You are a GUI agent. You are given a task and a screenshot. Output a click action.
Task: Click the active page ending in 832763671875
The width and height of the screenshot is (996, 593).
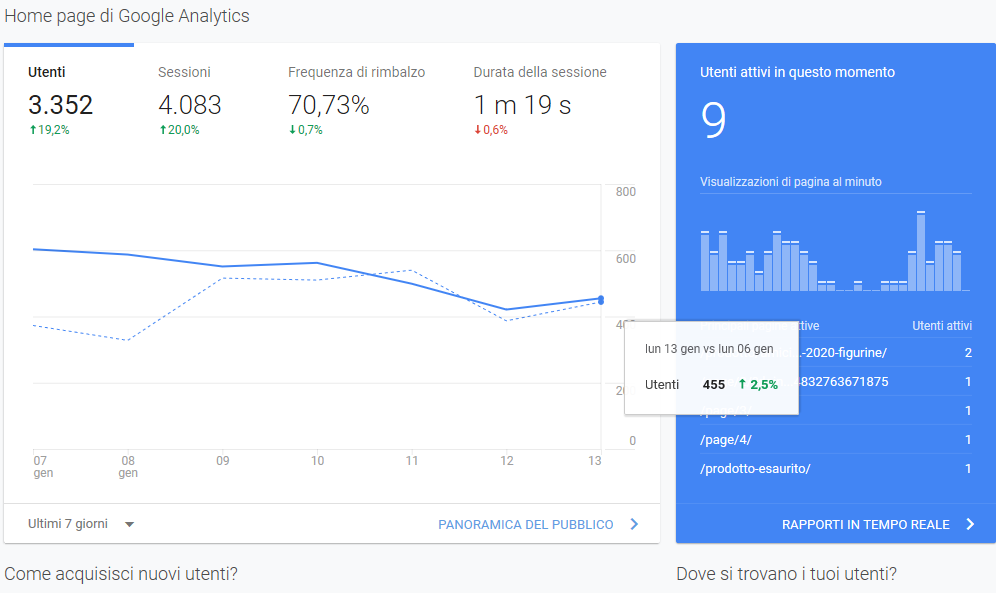[x=836, y=382]
